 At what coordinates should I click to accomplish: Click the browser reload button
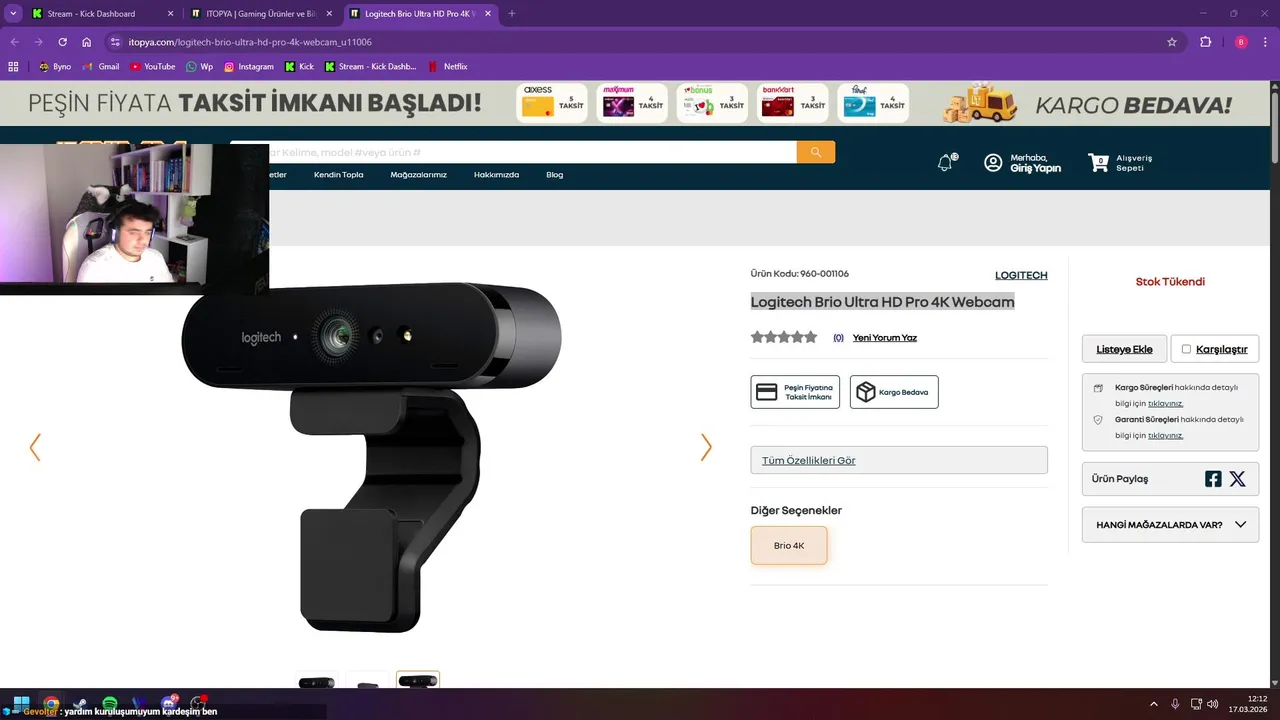coord(62,42)
